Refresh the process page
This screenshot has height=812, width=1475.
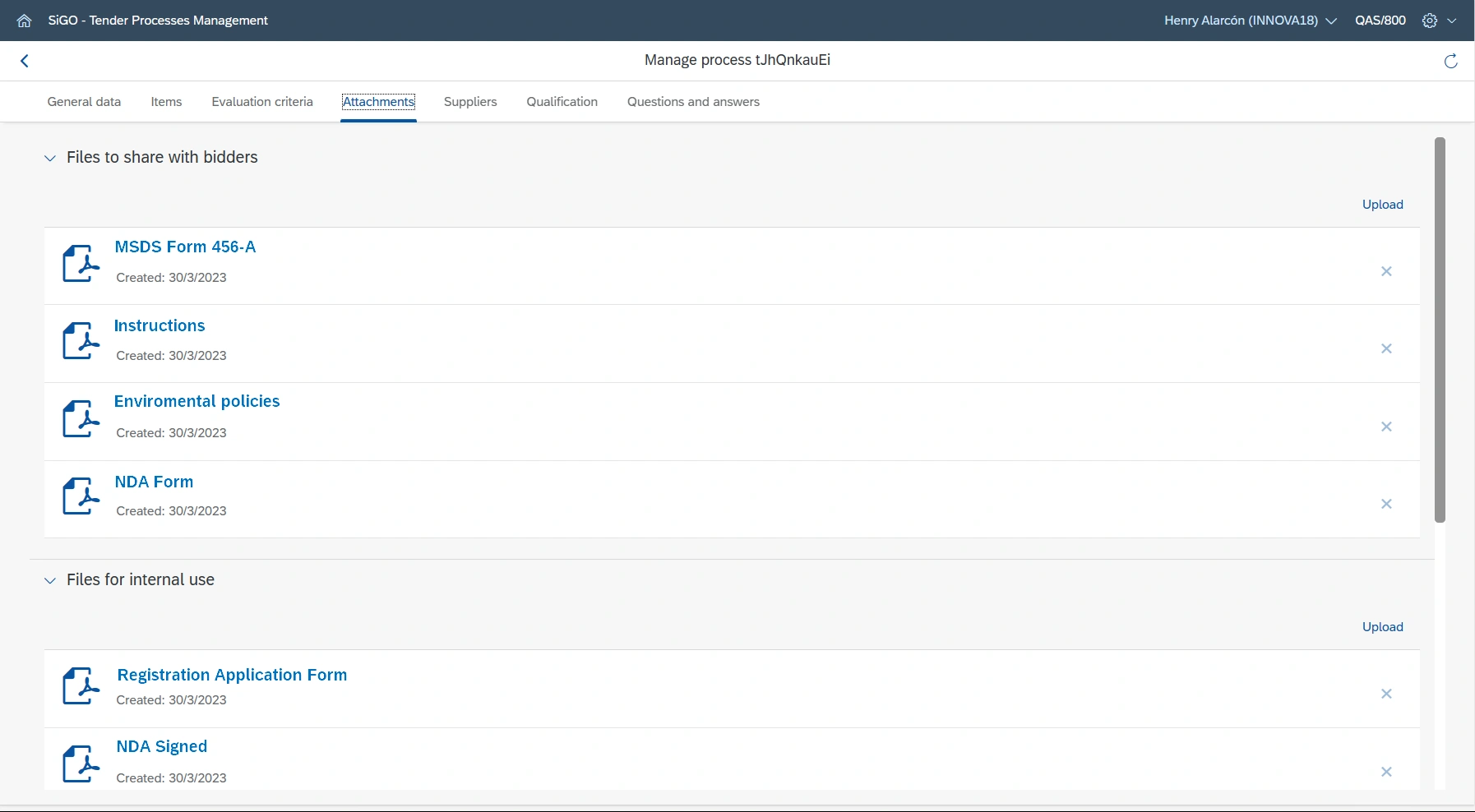1450,61
